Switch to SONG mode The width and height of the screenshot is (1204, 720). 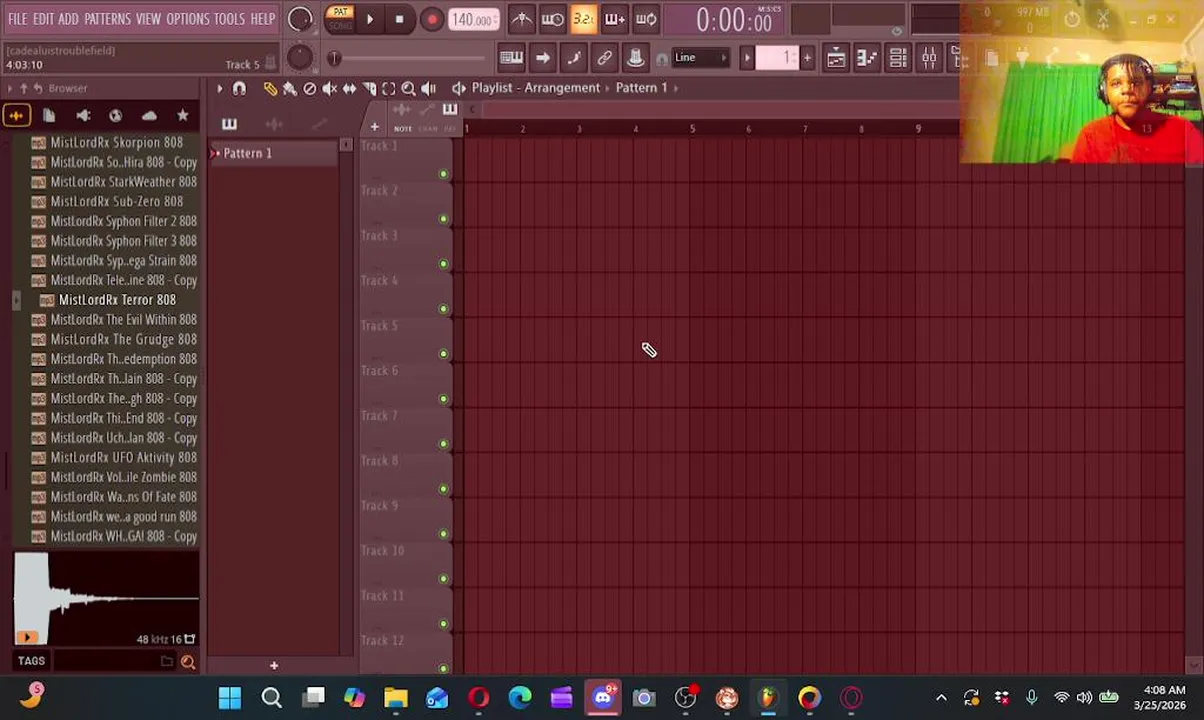340,25
